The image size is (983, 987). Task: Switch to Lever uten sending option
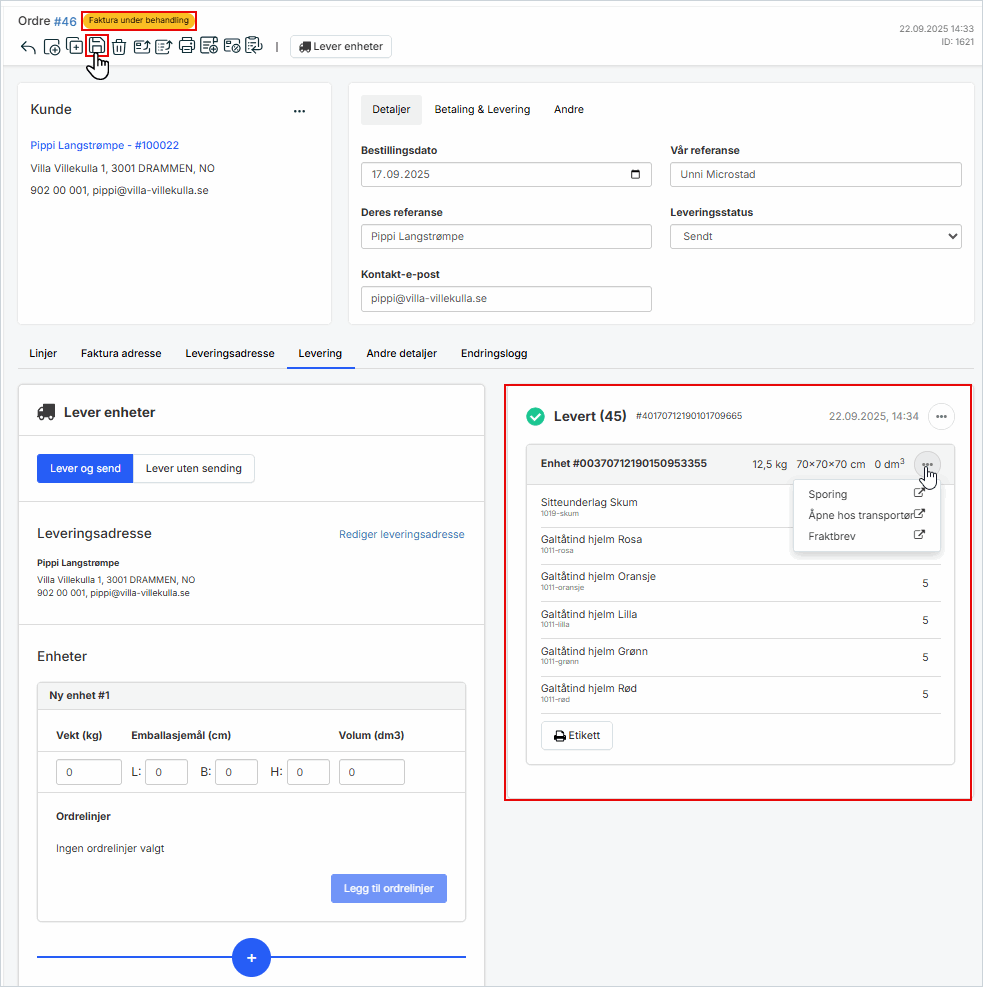pos(194,468)
